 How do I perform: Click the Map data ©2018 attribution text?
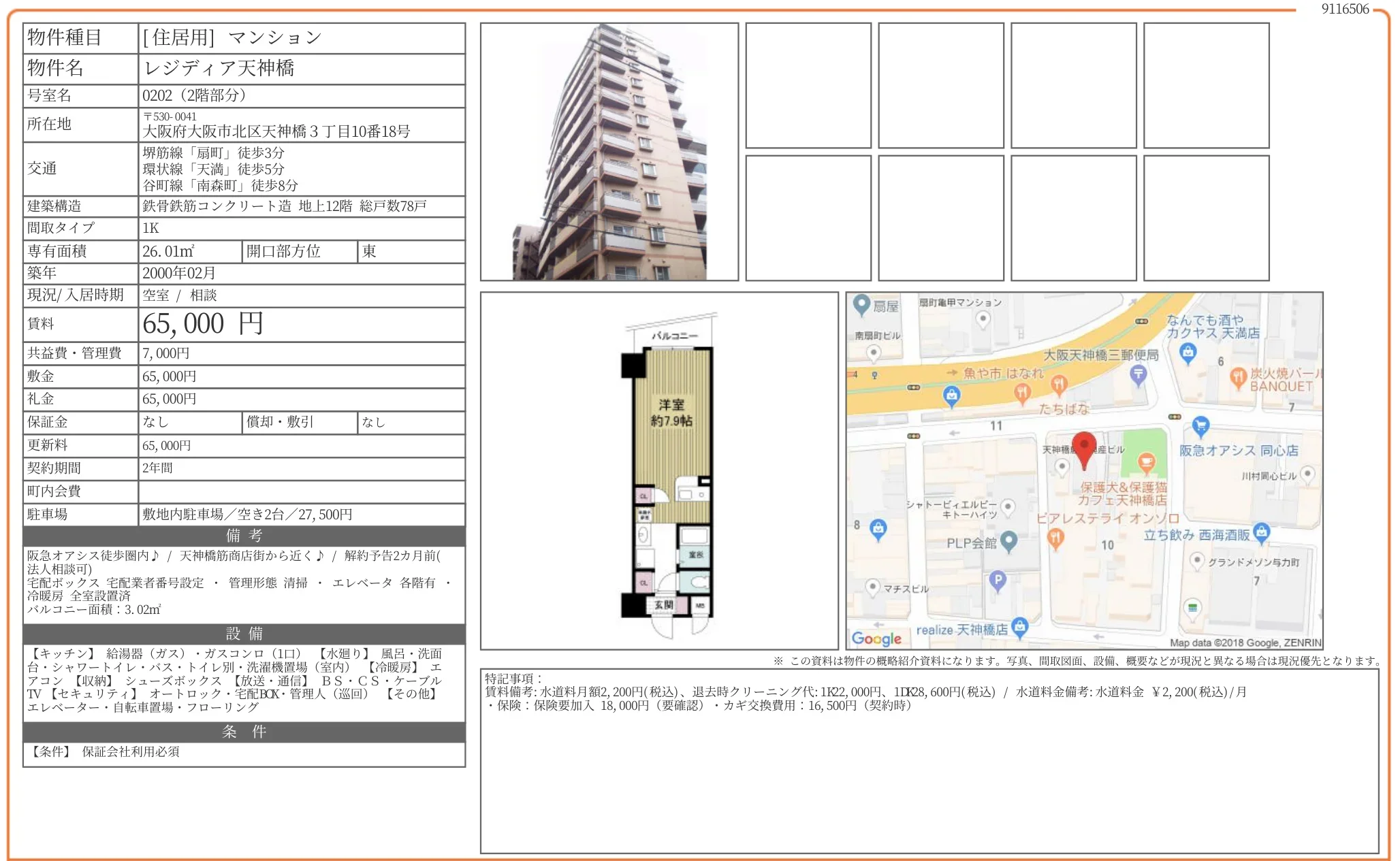point(1245,643)
